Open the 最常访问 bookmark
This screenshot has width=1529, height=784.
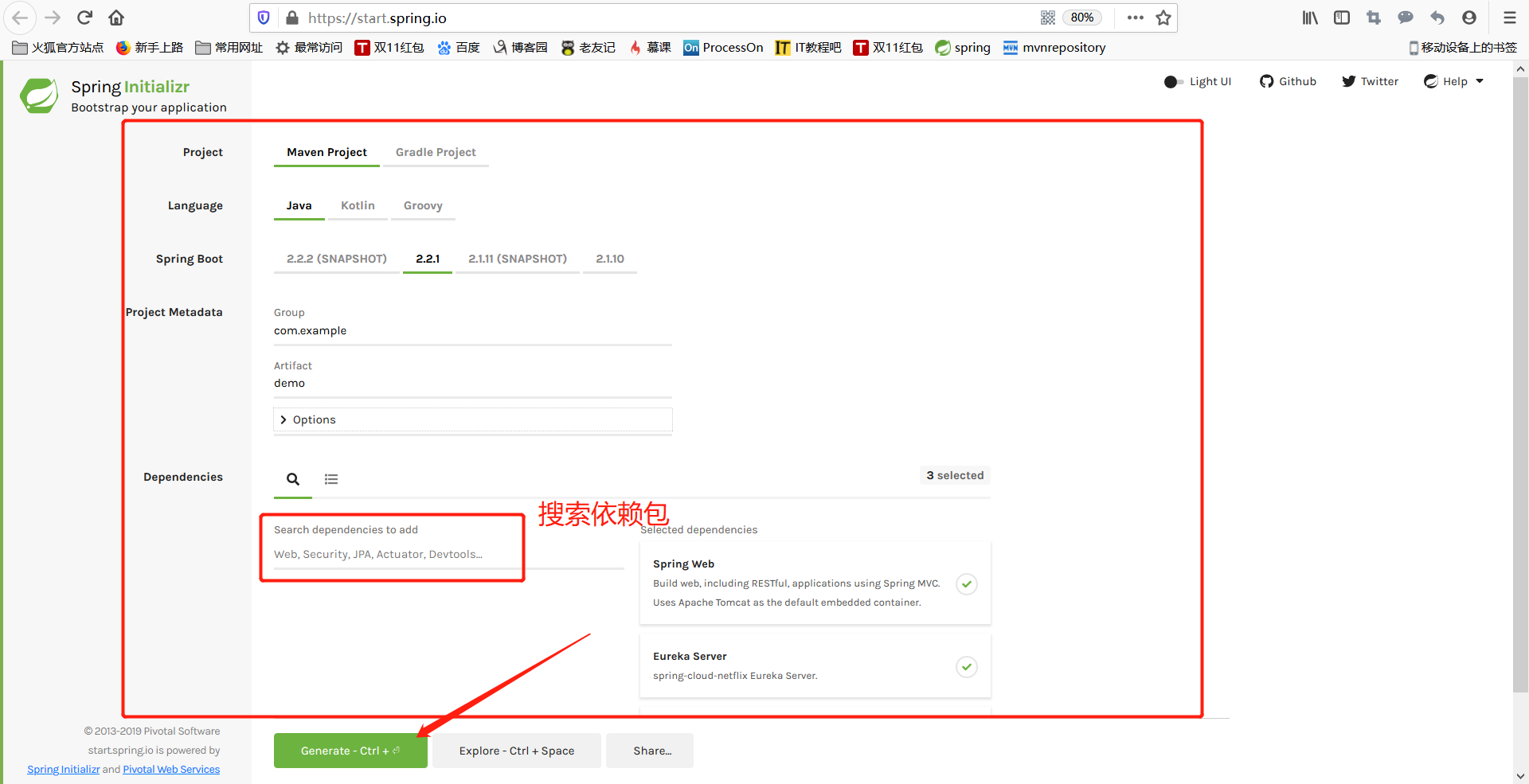pyautogui.click(x=309, y=48)
